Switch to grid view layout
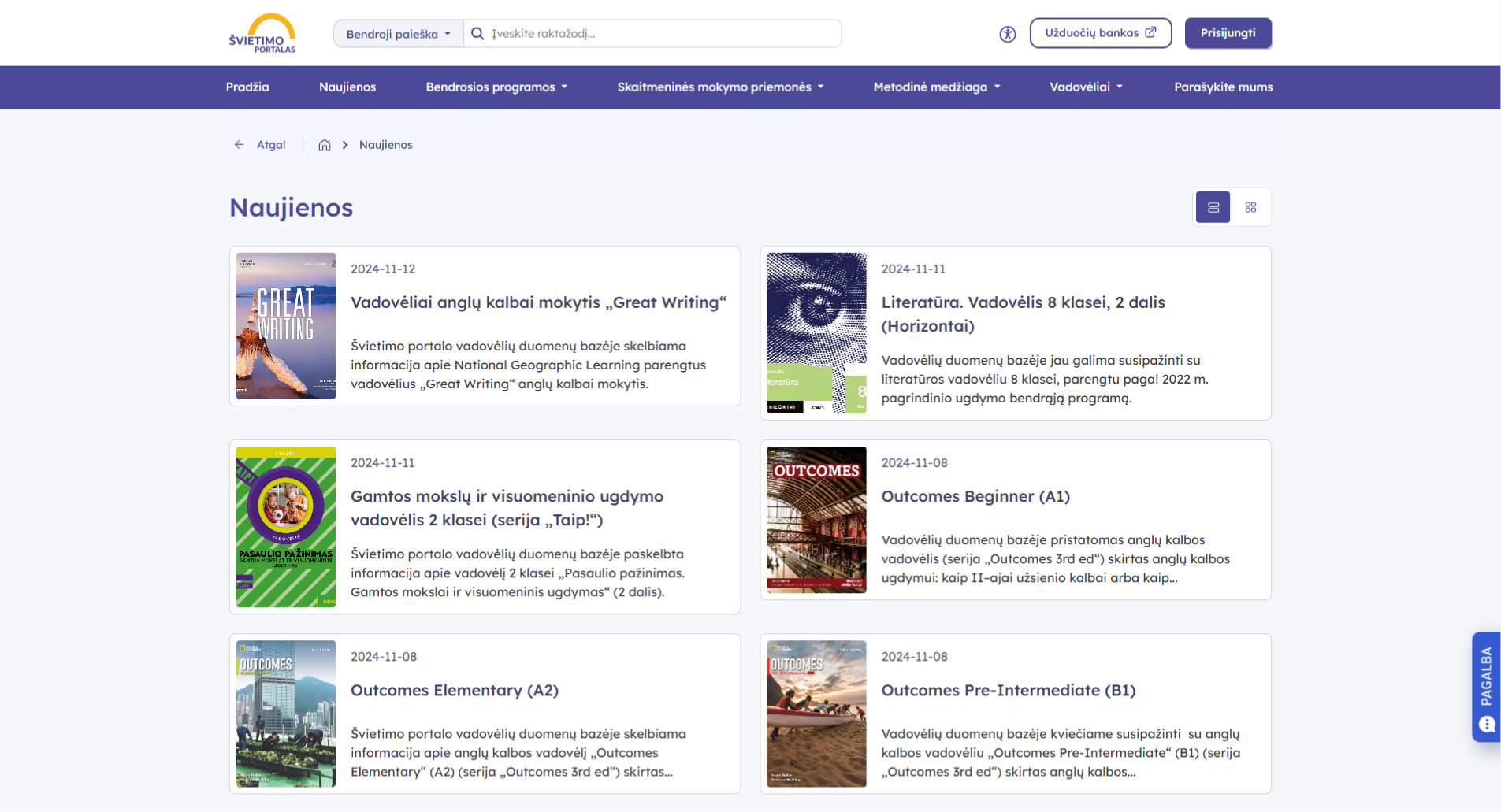The image size is (1501, 812). tap(1250, 207)
